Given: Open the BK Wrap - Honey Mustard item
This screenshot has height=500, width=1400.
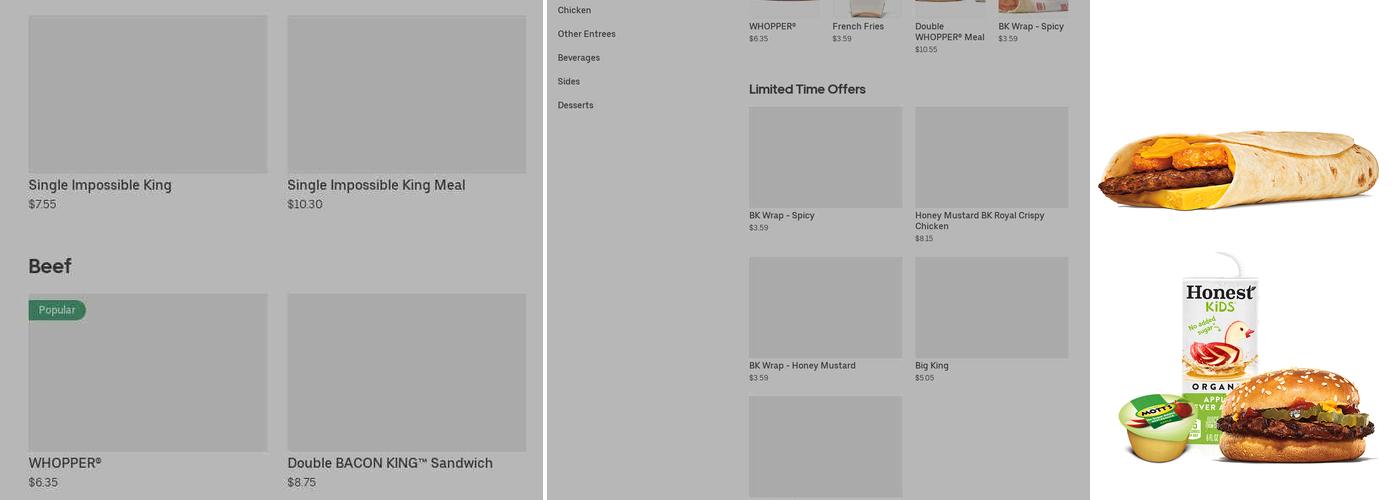Looking at the screenshot, I should [x=825, y=307].
